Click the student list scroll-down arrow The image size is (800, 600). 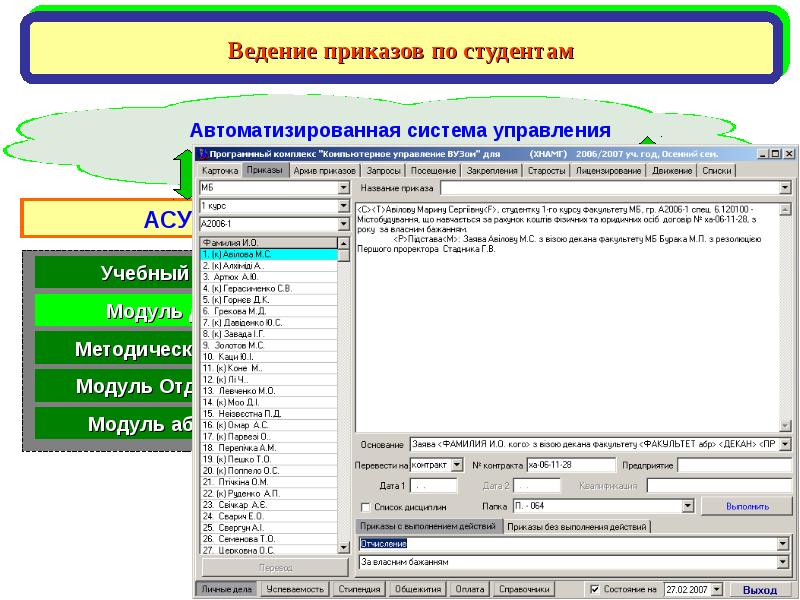[x=344, y=548]
